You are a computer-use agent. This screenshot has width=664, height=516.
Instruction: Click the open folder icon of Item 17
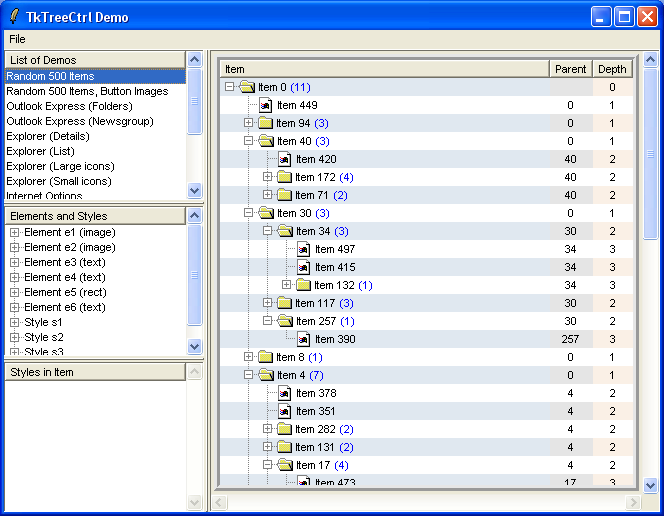pyautogui.click(x=285, y=465)
